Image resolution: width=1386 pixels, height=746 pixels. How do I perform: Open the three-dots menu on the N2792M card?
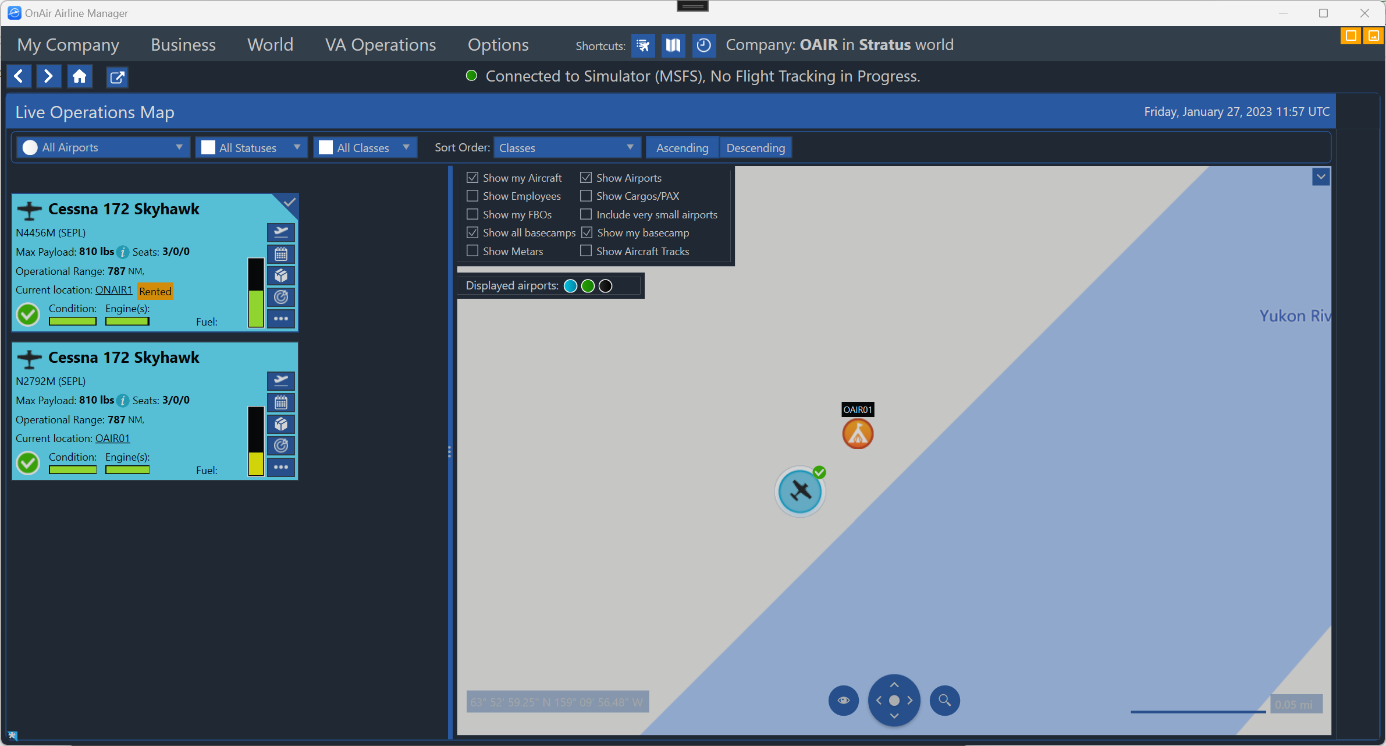click(281, 467)
